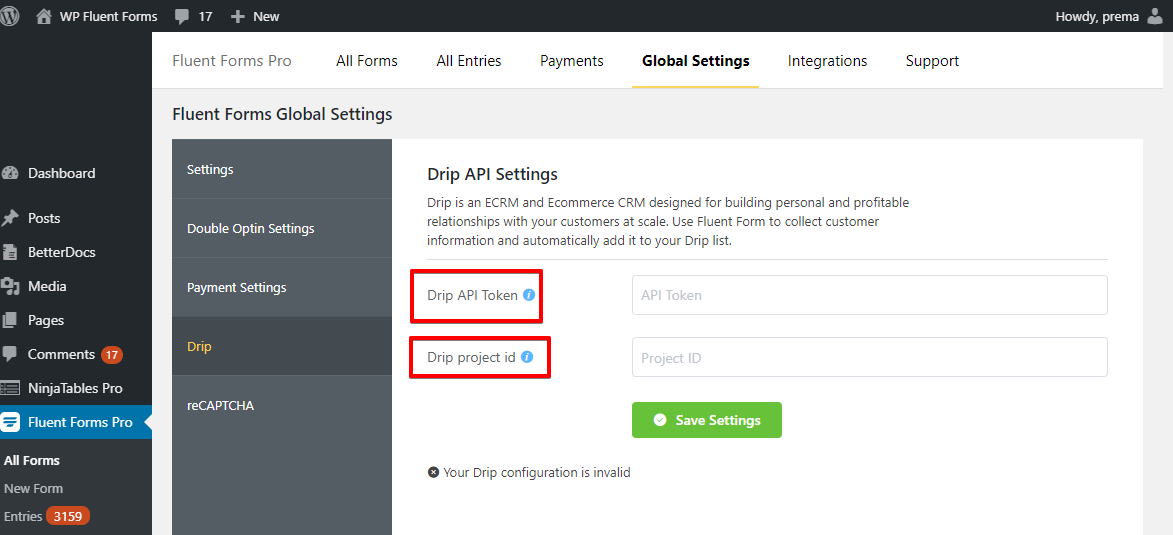Click the Fluent Forms Pro logo icon in sidebar
The height and width of the screenshot is (535, 1173).
[10, 423]
